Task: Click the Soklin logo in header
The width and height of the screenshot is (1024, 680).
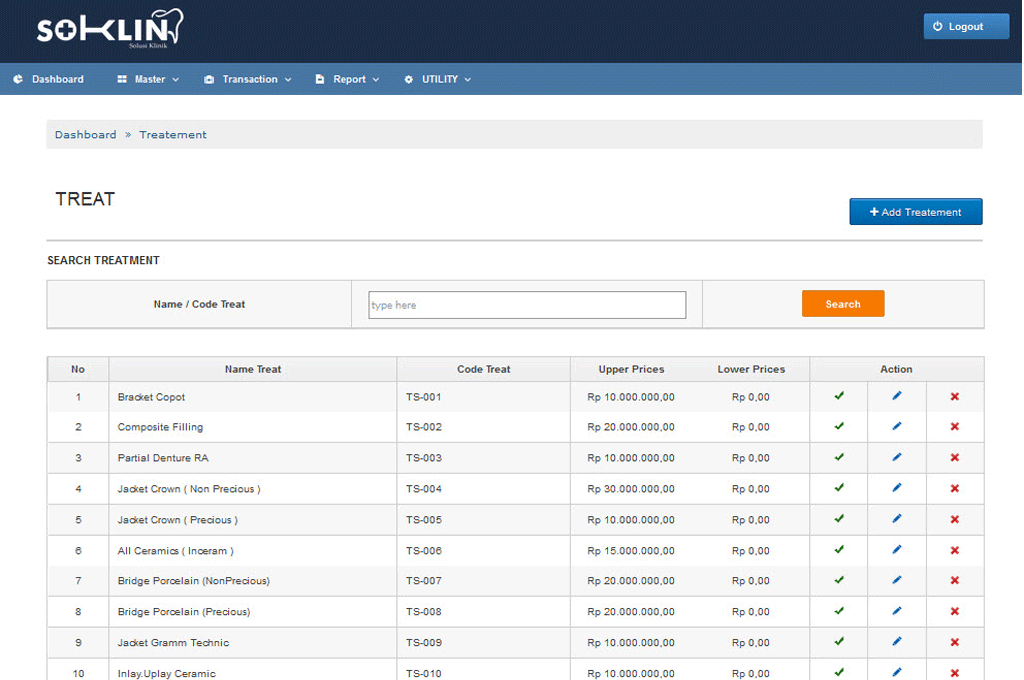Action: click(110, 30)
